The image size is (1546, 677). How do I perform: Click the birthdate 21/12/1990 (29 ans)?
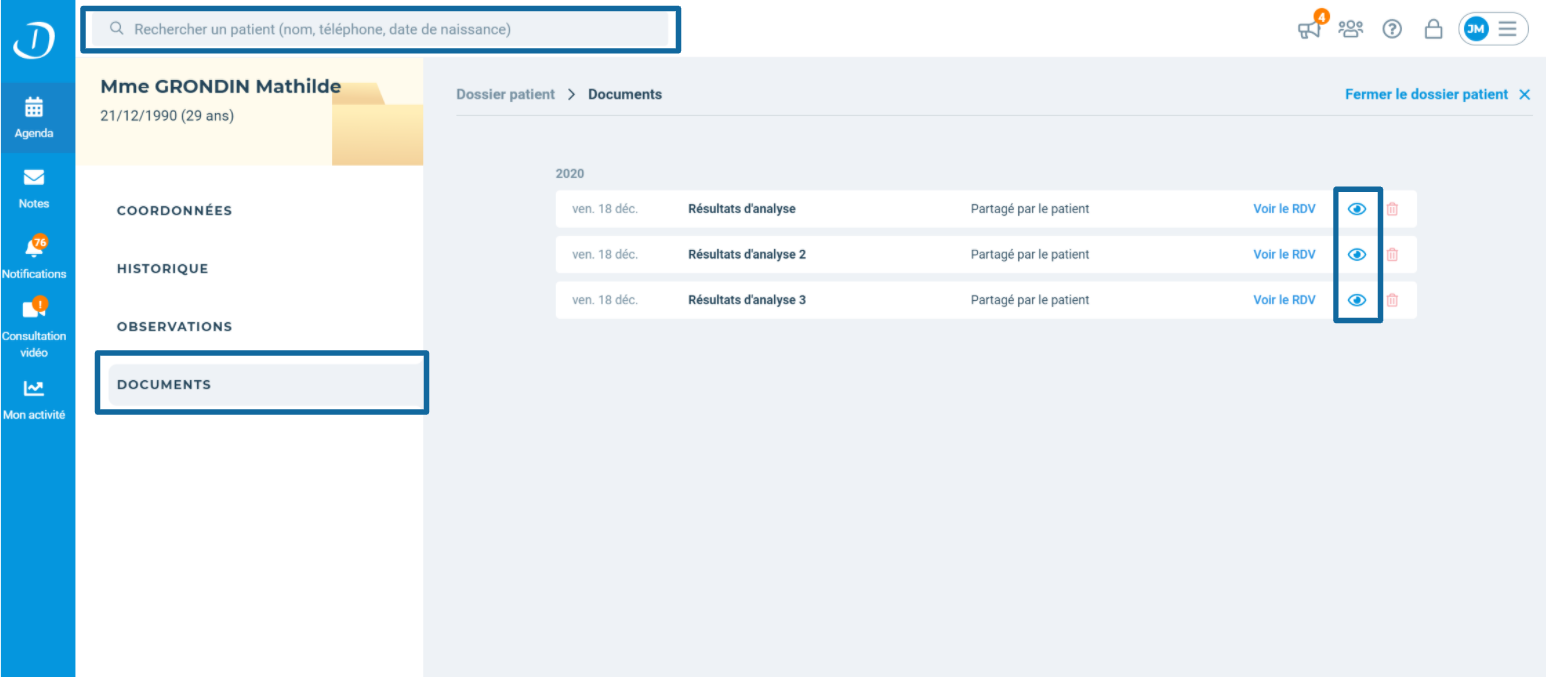pyautogui.click(x=167, y=116)
